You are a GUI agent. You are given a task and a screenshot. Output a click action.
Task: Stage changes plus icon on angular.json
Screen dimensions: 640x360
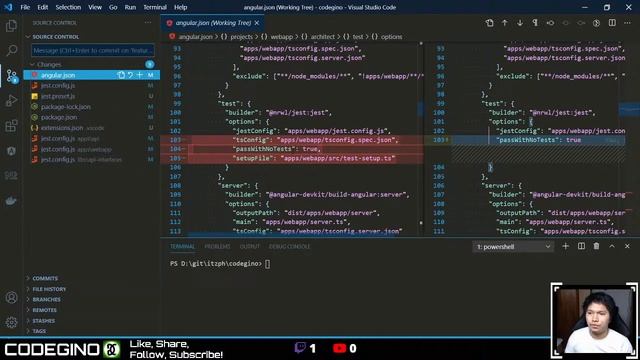click(140, 75)
